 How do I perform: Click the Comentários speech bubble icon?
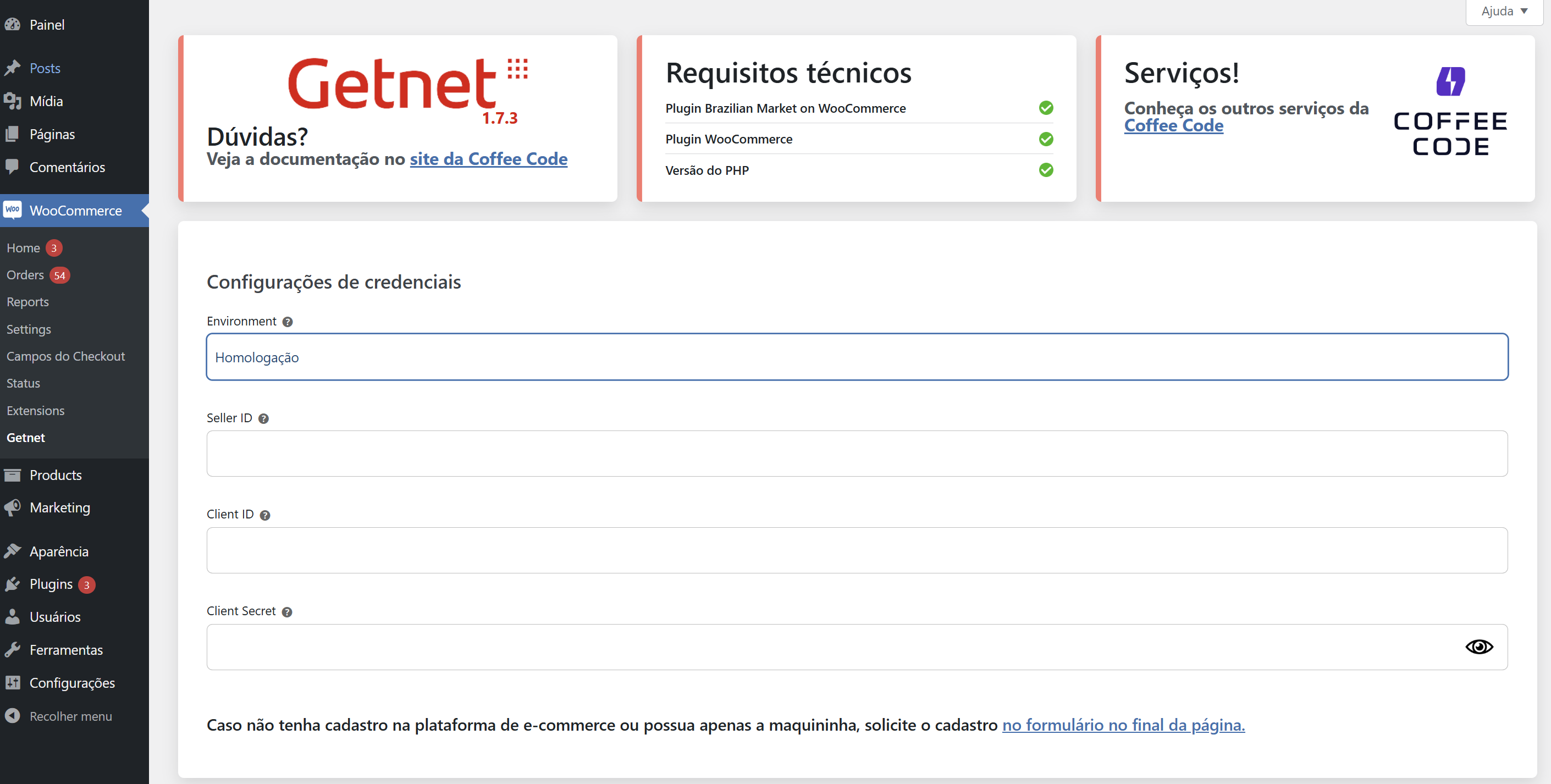tap(13, 167)
